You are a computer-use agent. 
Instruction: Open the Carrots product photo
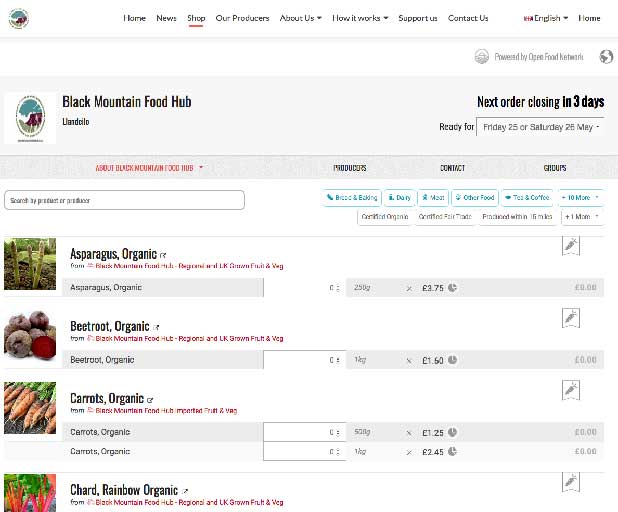click(x=30, y=408)
